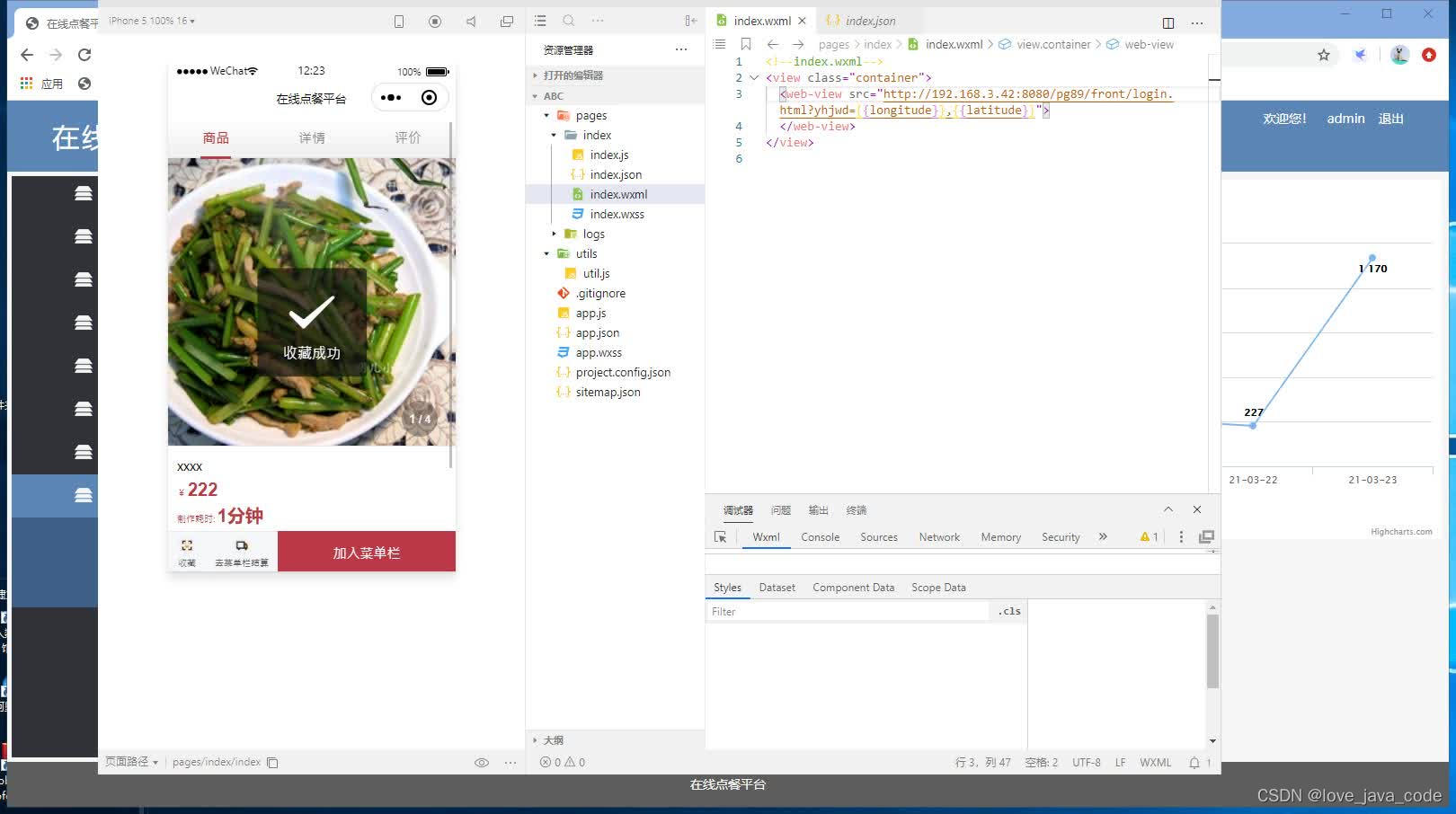Screen dimensions: 1456x814
Task: Toggle the phone device simulator icon
Action: [x=399, y=22]
